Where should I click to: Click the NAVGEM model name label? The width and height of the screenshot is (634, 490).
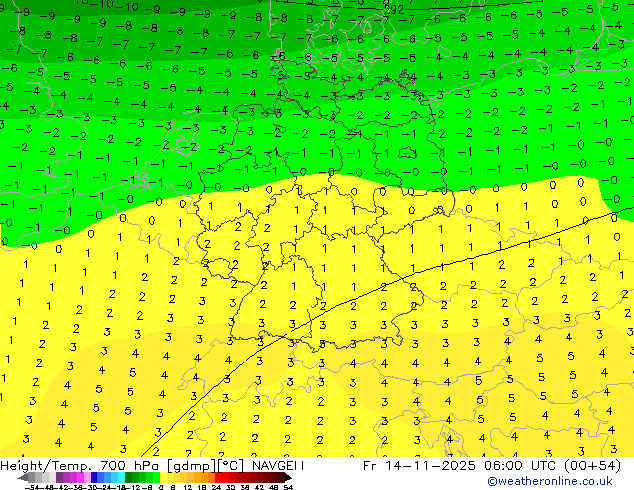(x=278, y=466)
